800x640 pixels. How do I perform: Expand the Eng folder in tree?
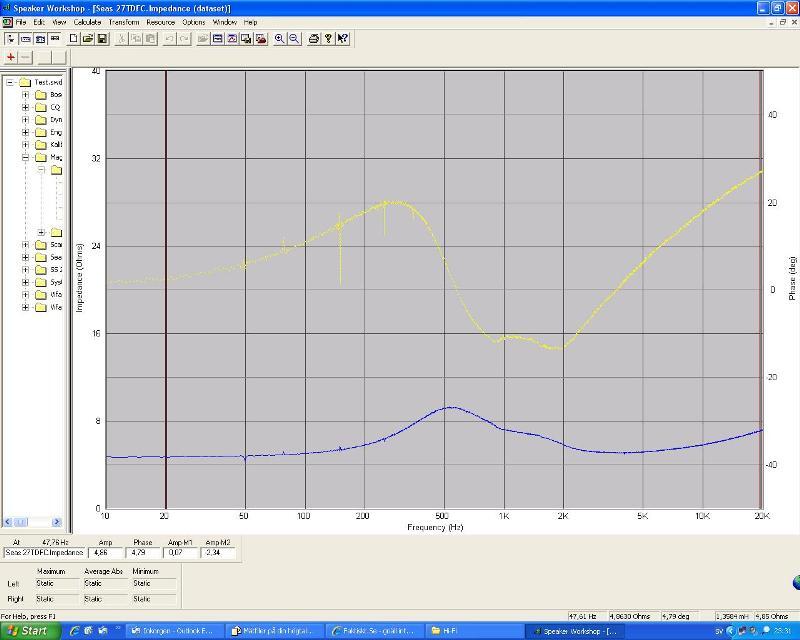click(25, 132)
